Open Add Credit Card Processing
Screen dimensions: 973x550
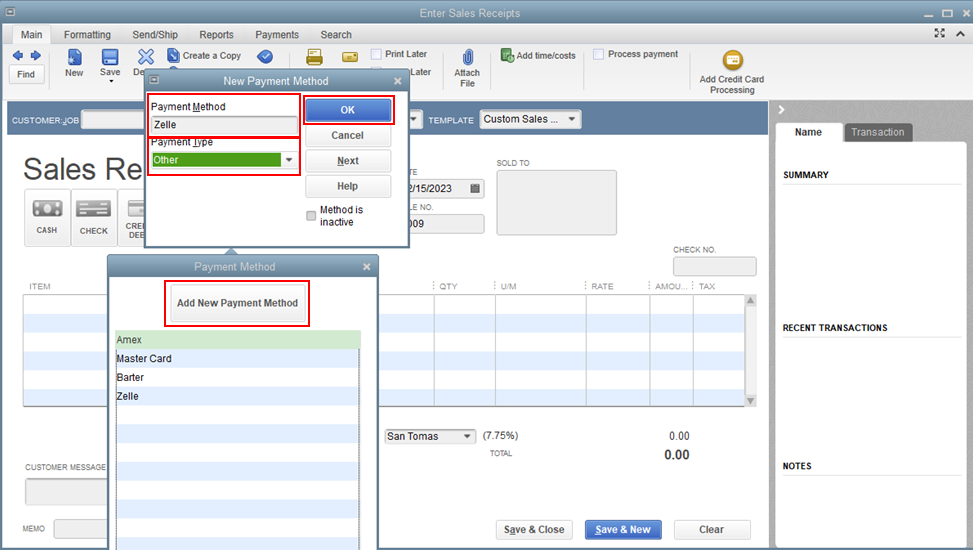click(732, 71)
